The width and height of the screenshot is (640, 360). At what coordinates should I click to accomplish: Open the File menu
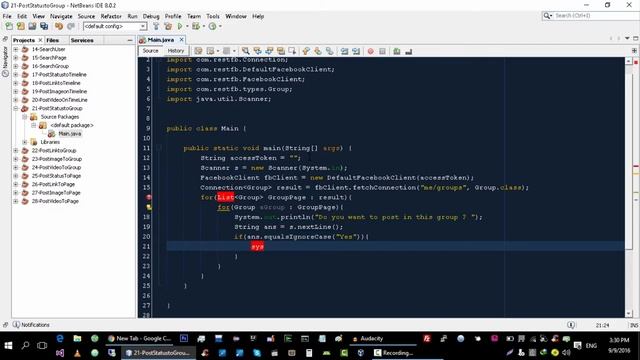pos(7,16)
